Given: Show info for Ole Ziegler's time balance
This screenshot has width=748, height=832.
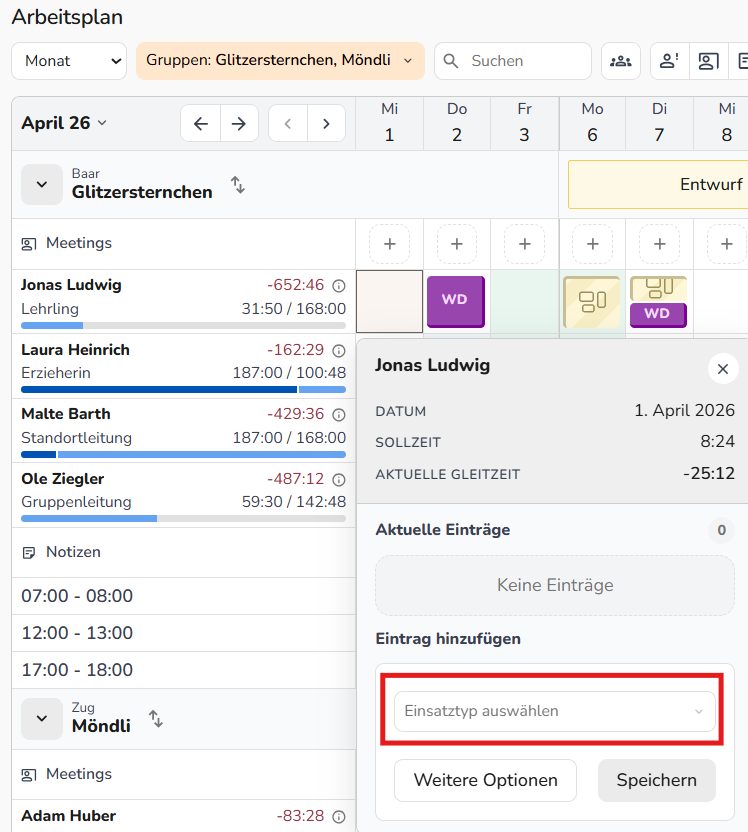Looking at the screenshot, I should coord(338,479).
